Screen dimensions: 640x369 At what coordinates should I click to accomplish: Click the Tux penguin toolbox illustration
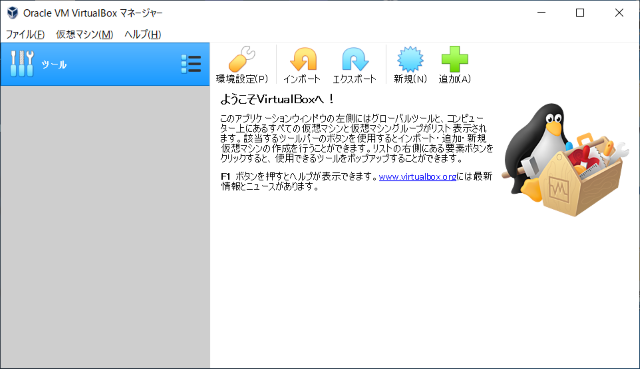coord(565,160)
